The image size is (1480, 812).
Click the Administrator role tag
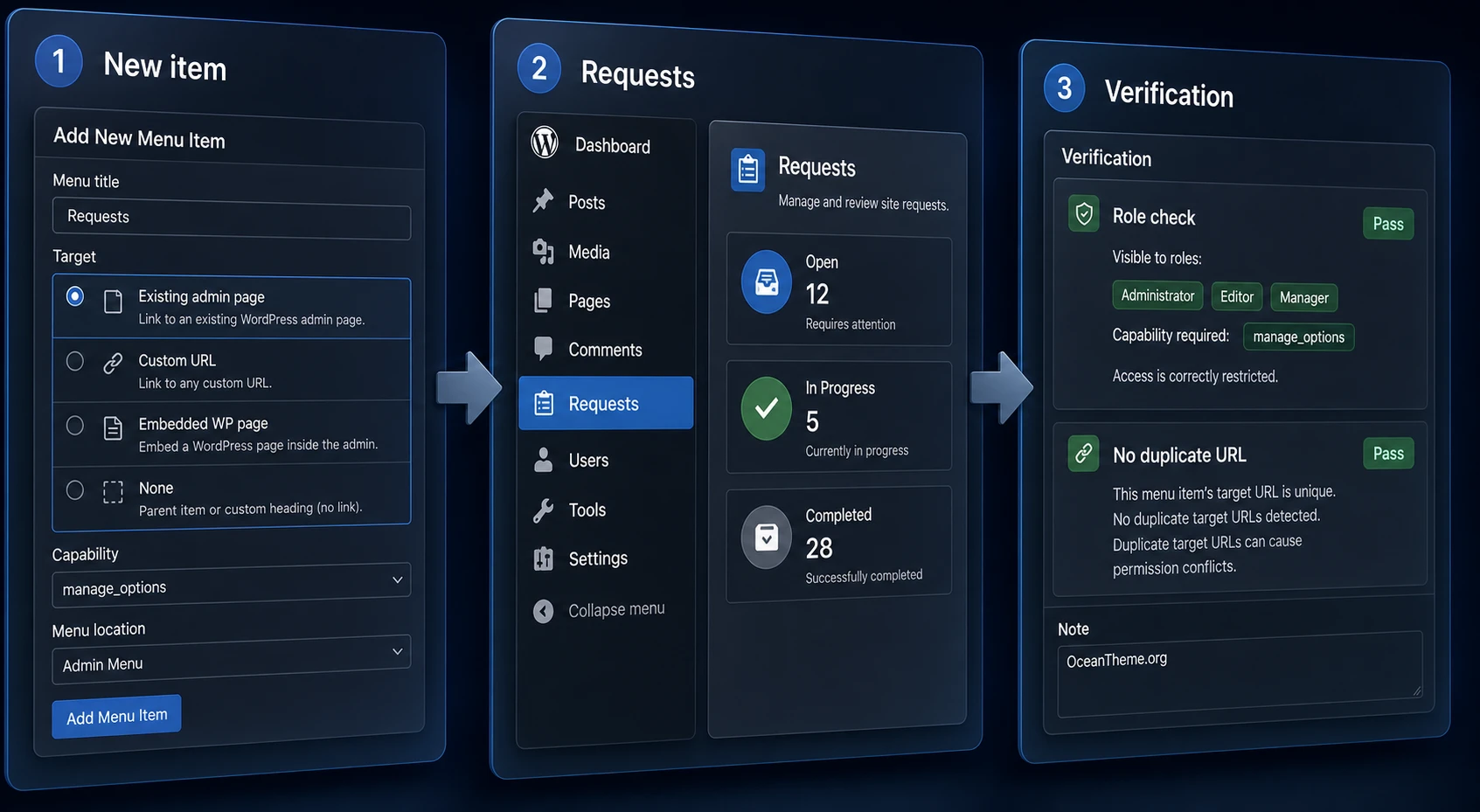(x=1157, y=295)
